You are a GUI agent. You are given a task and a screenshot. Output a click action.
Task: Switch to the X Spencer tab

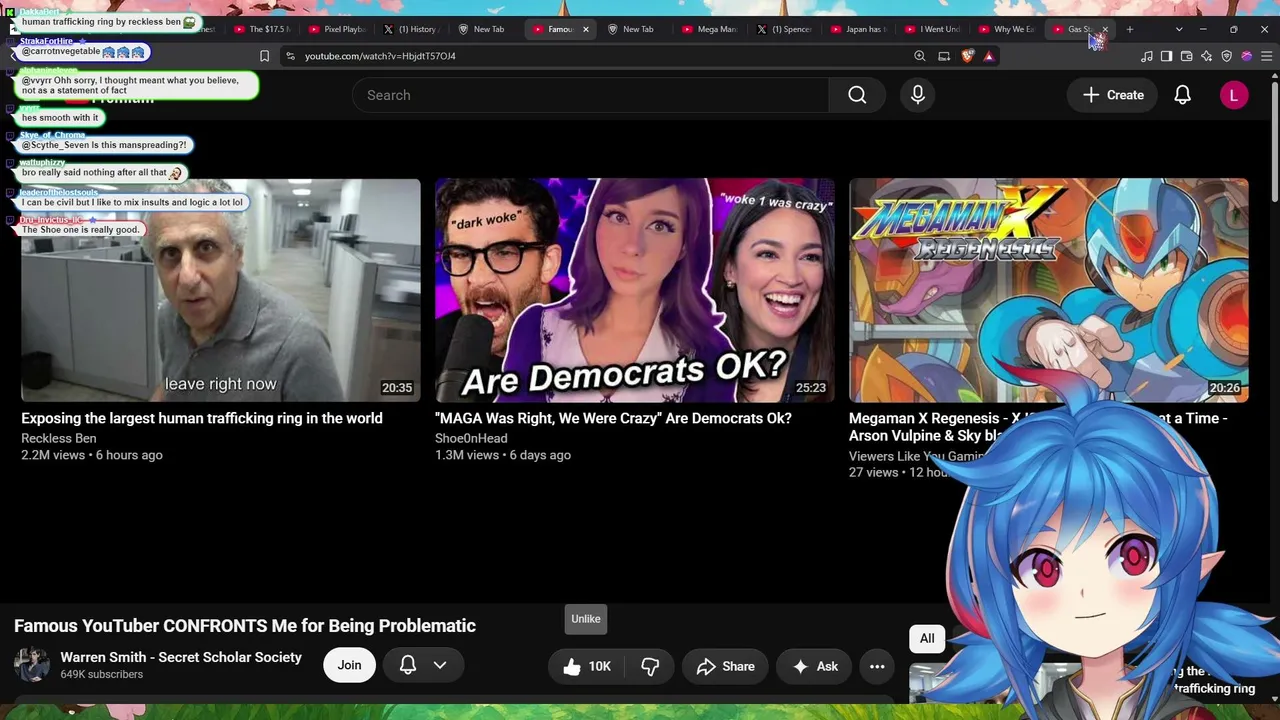coord(784,29)
